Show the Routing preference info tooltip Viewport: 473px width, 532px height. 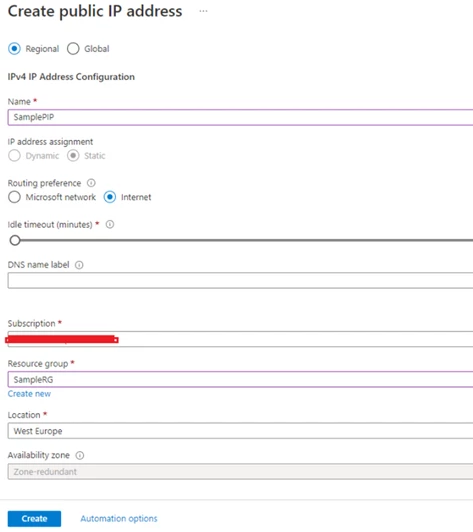pyautogui.click(x=91, y=183)
